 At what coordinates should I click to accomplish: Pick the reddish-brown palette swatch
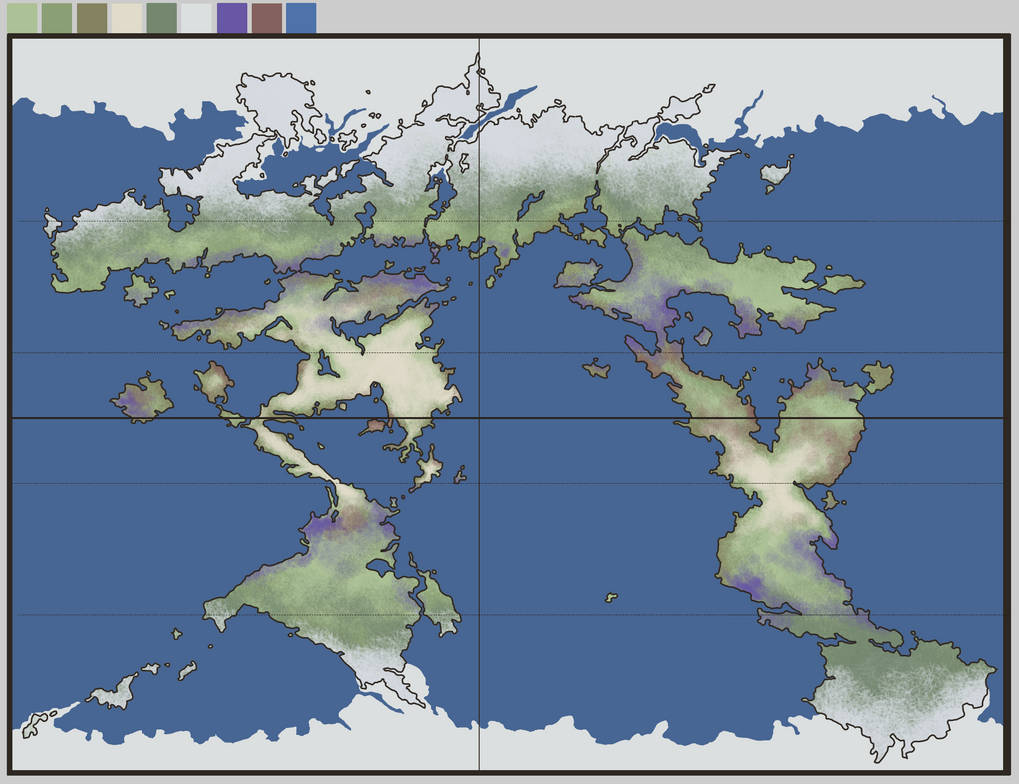[267, 18]
